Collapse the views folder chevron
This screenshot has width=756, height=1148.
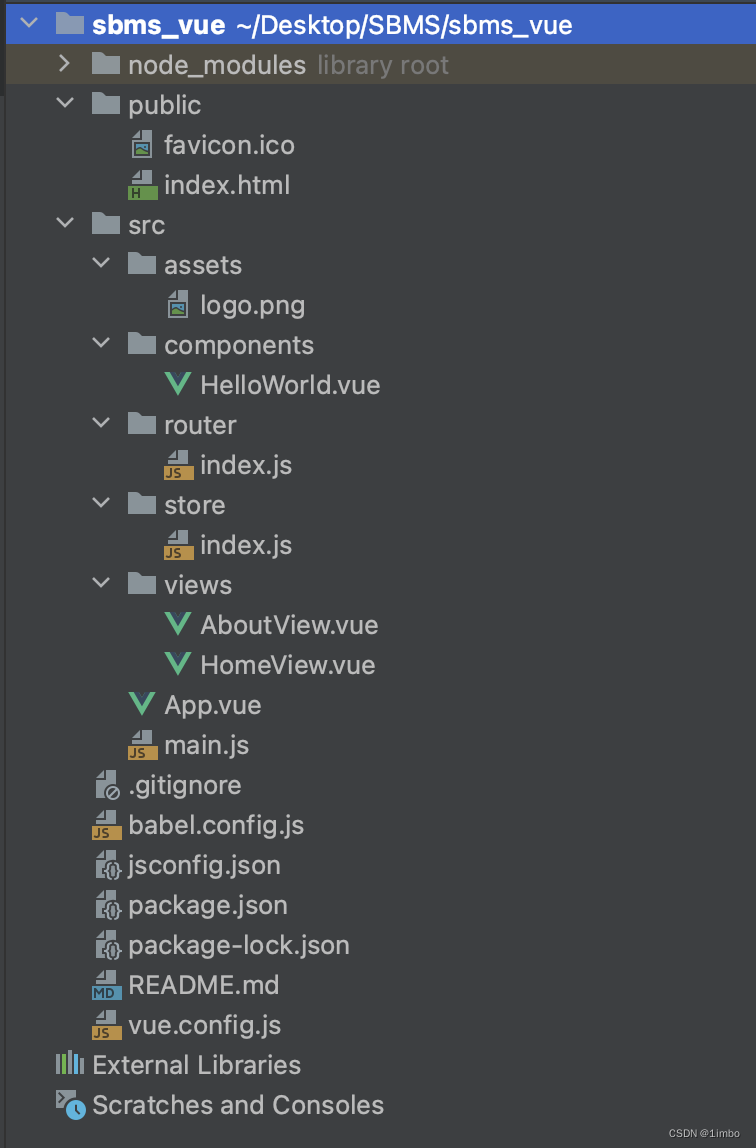click(100, 584)
